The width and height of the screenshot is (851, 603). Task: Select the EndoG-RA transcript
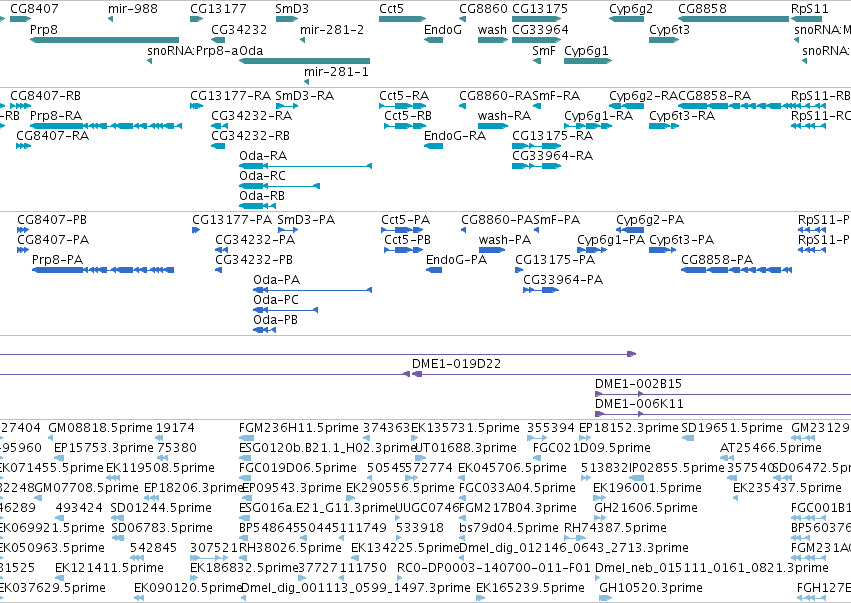(x=434, y=145)
